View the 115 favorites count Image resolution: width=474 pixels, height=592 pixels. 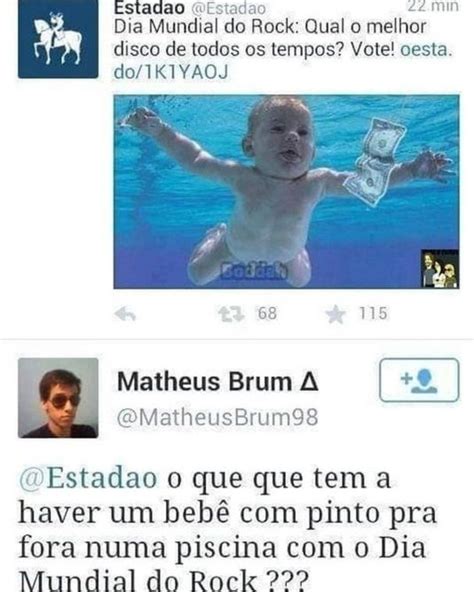coord(373,314)
